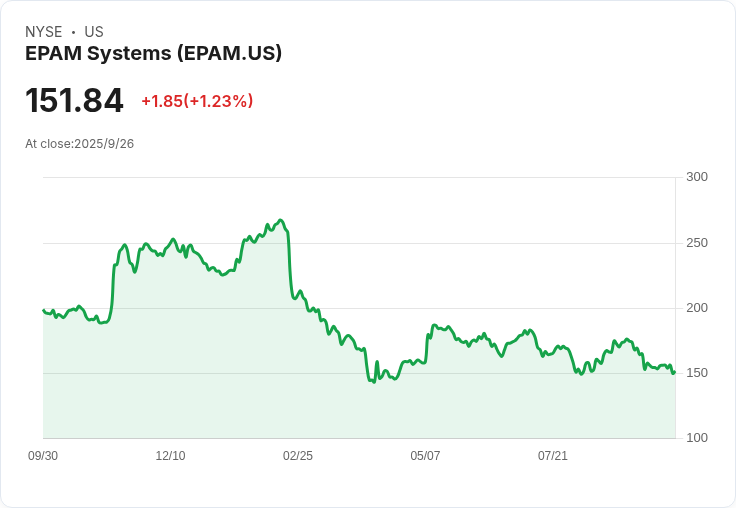Click the 250 price axis label
The image size is (736, 508).
click(697, 243)
